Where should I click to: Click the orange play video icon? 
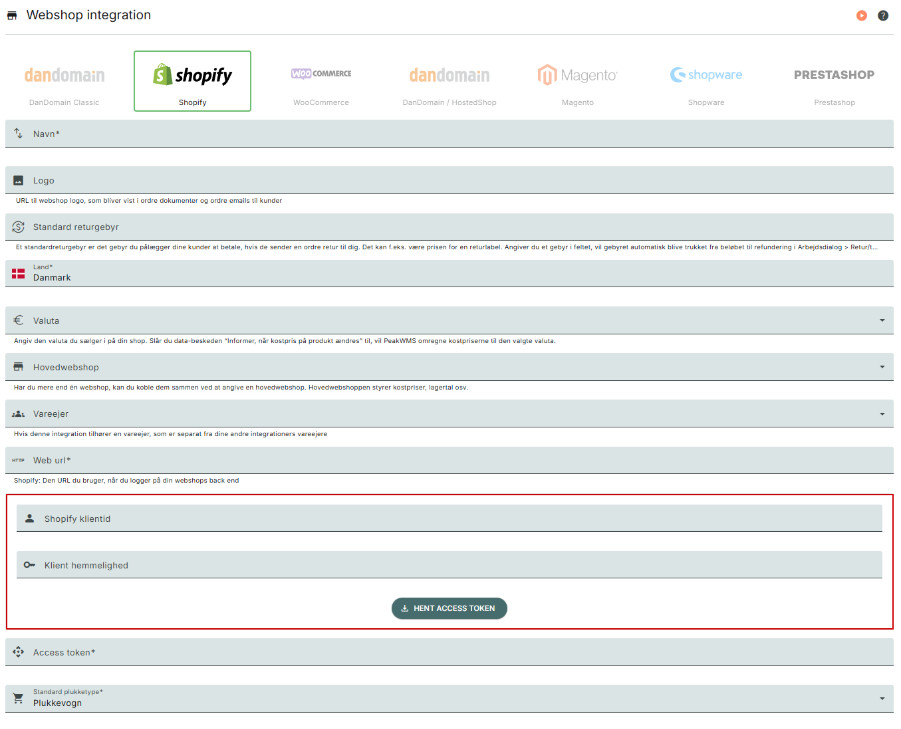click(861, 16)
